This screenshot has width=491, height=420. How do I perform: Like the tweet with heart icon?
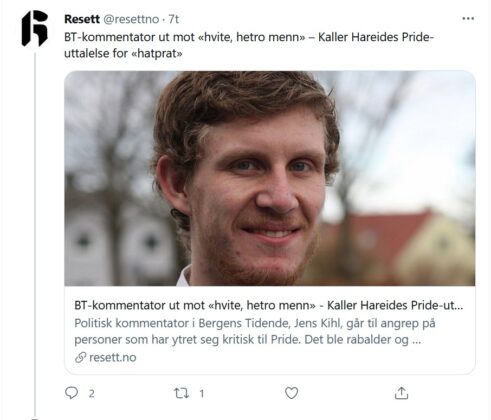pyautogui.click(x=291, y=393)
